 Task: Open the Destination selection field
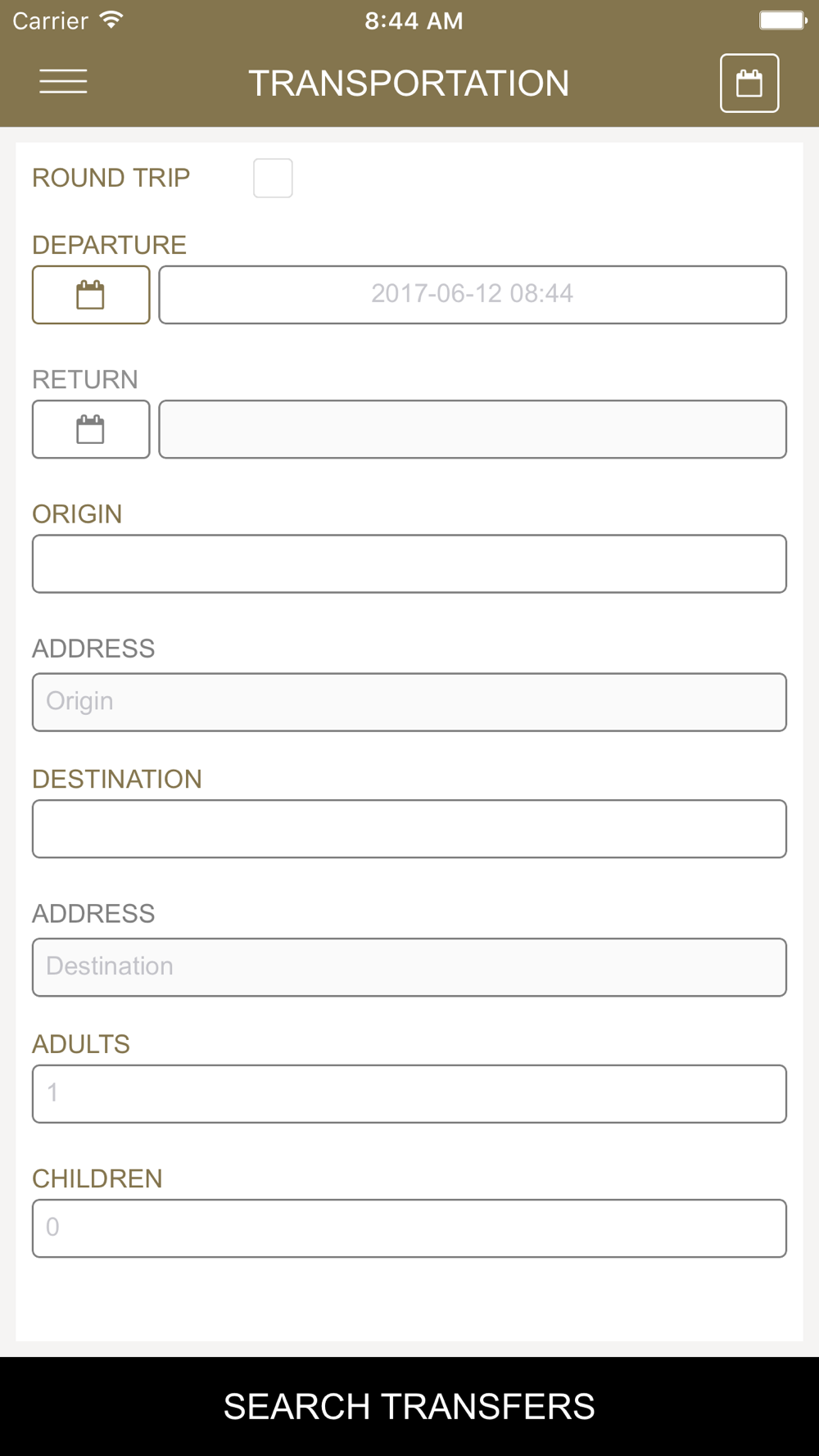[409, 829]
